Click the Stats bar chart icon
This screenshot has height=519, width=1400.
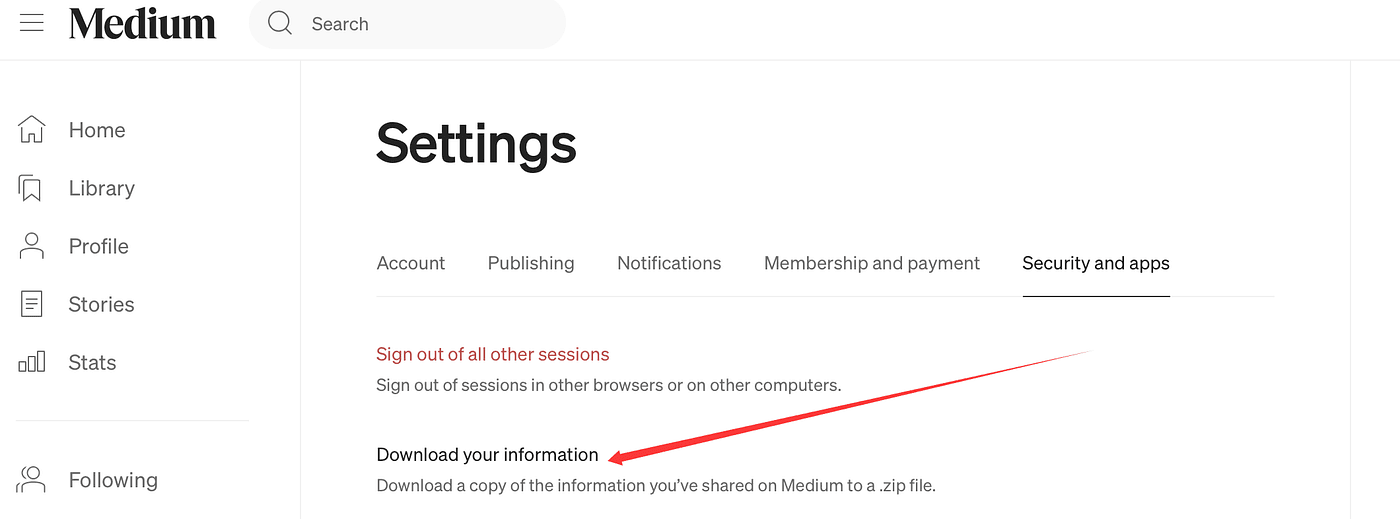(32, 362)
